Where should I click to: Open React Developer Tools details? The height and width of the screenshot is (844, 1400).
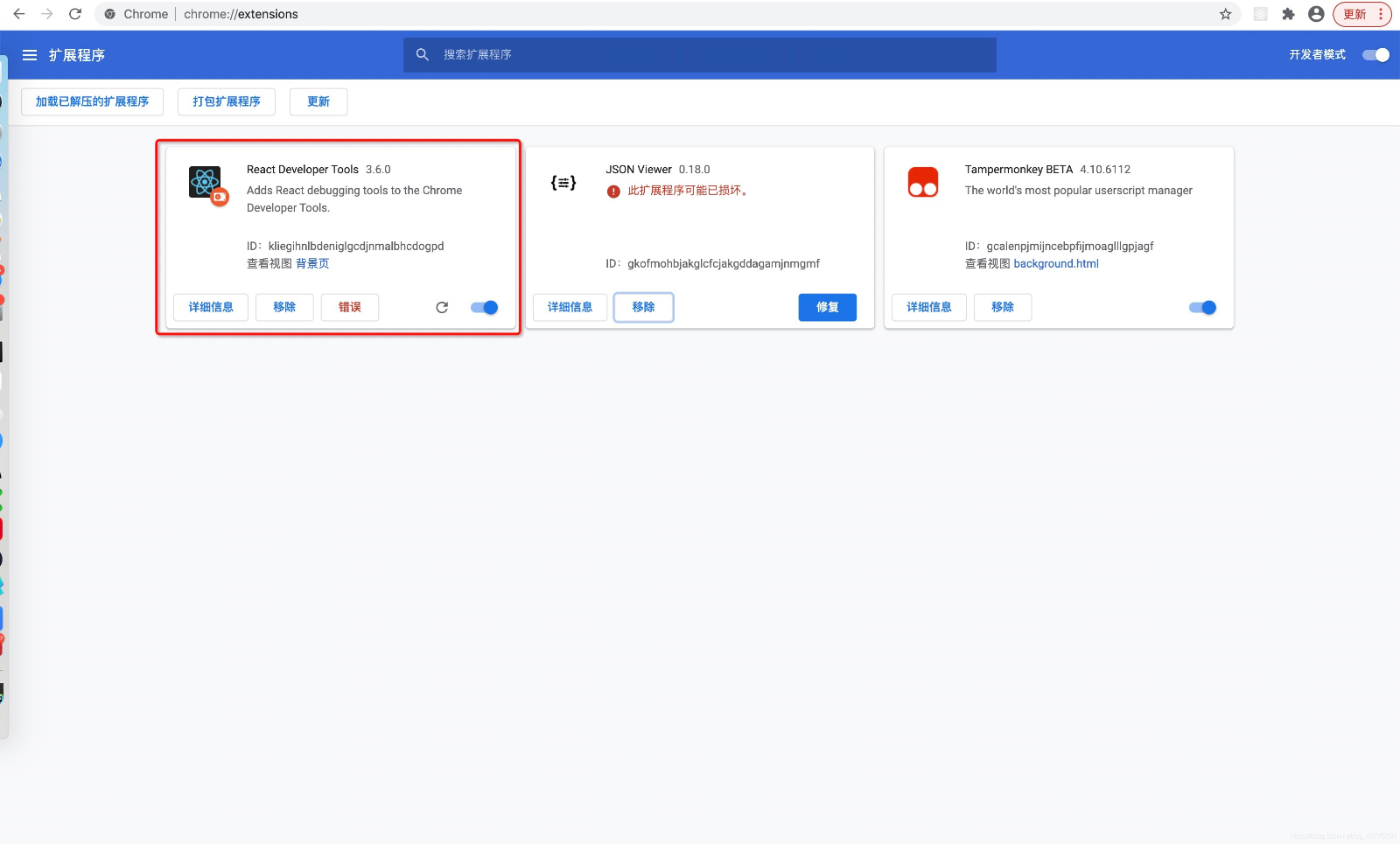pyautogui.click(x=211, y=307)
